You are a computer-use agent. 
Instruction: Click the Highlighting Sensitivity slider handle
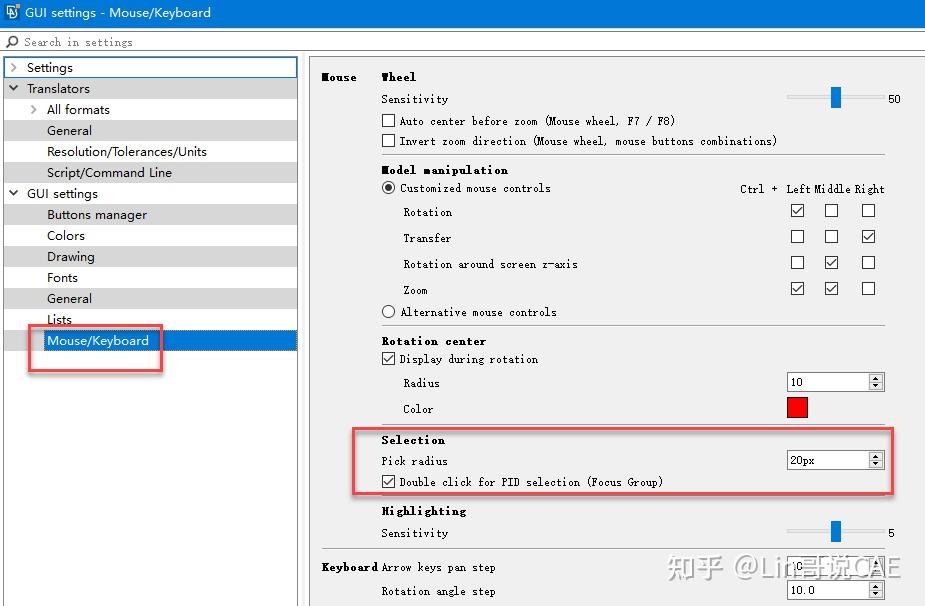836,531
